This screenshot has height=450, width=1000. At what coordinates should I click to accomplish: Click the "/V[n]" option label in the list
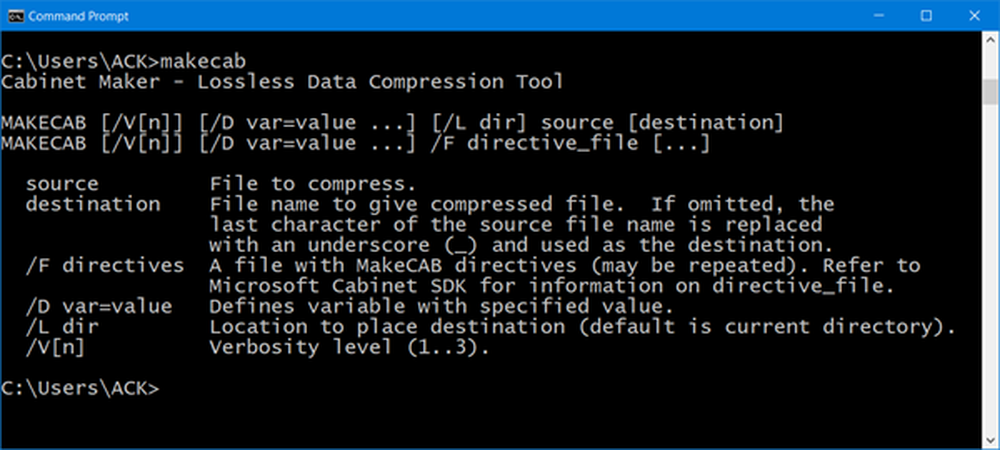pos(62,347)
